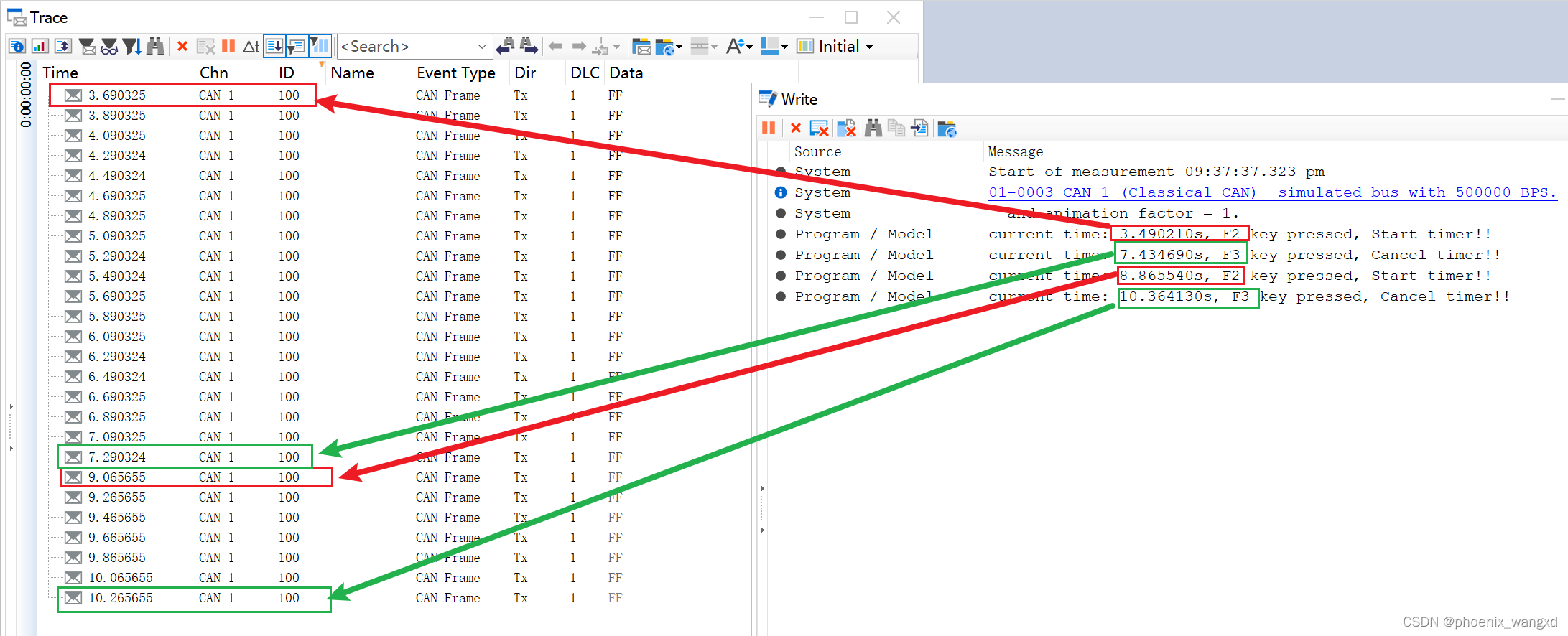Click the funnel analysis filter icon
Viewport: 1568px width, 636px height.
132,47
